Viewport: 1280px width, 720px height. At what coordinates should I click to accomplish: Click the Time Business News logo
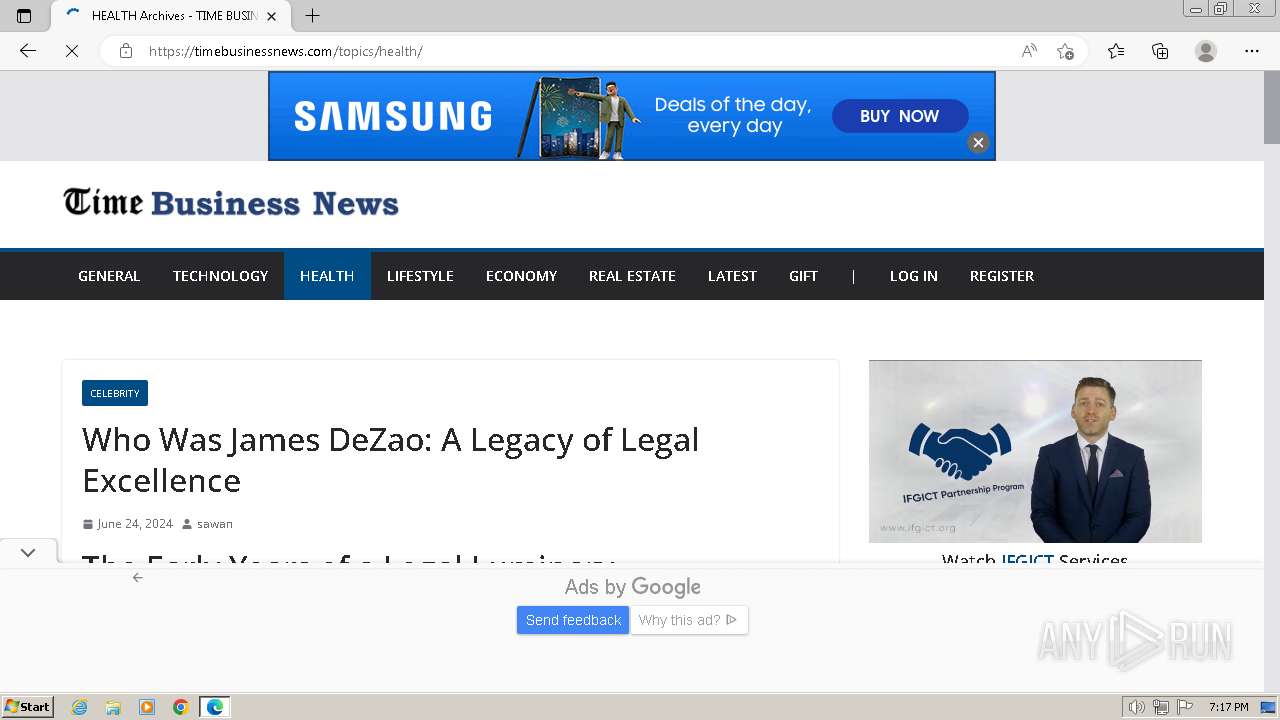coord(231,203)
